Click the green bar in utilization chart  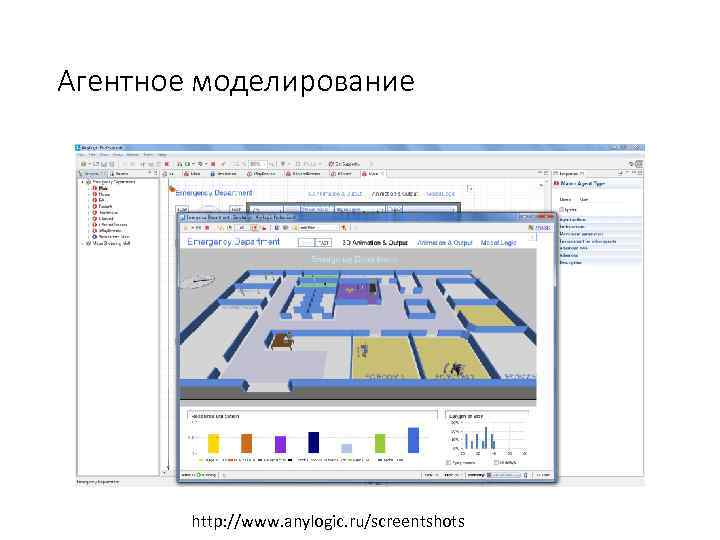(x=380, y=444)
